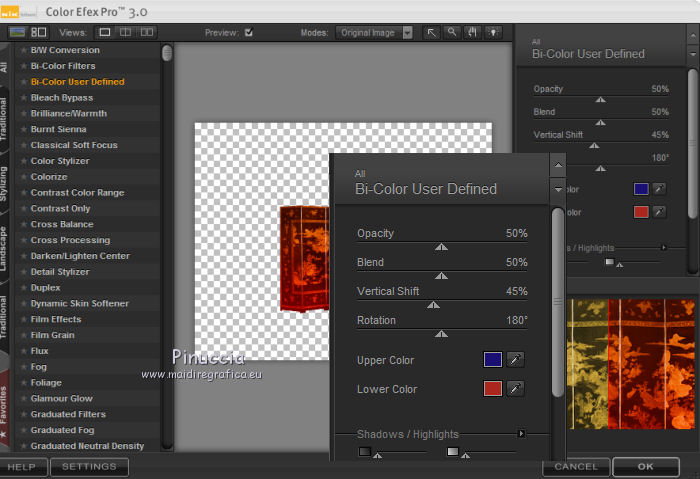The width and height of the screenshot is (700, 479).
Task: Switch to single image view
Action: pos(105,32)
